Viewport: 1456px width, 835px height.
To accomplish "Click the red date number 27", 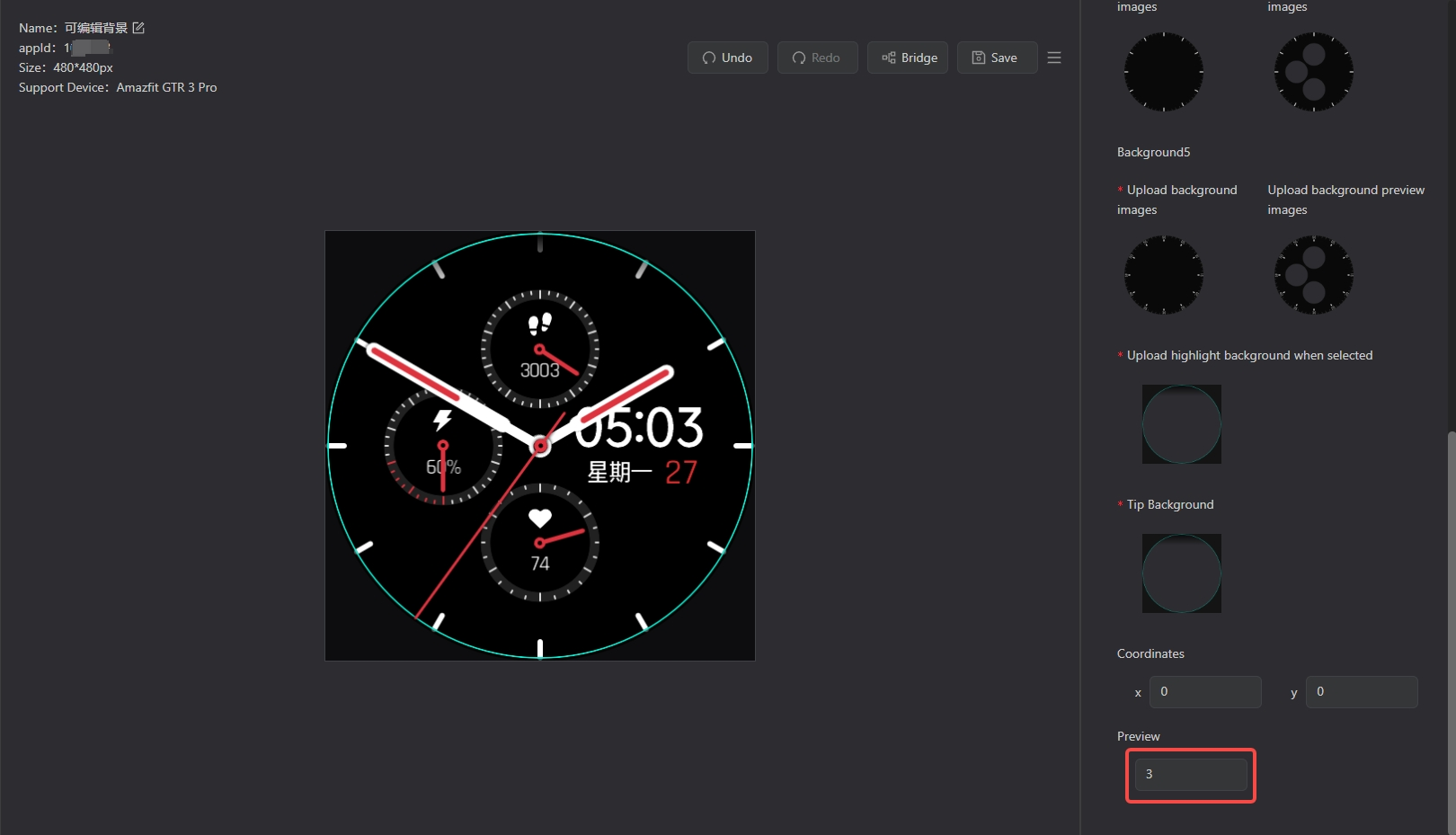I will click(x=680, y=472).
